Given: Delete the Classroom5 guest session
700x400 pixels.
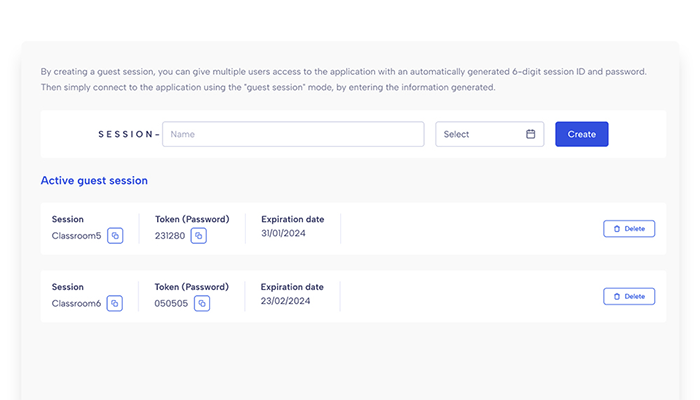Looking at the screenshot, I should coord(629,229).
